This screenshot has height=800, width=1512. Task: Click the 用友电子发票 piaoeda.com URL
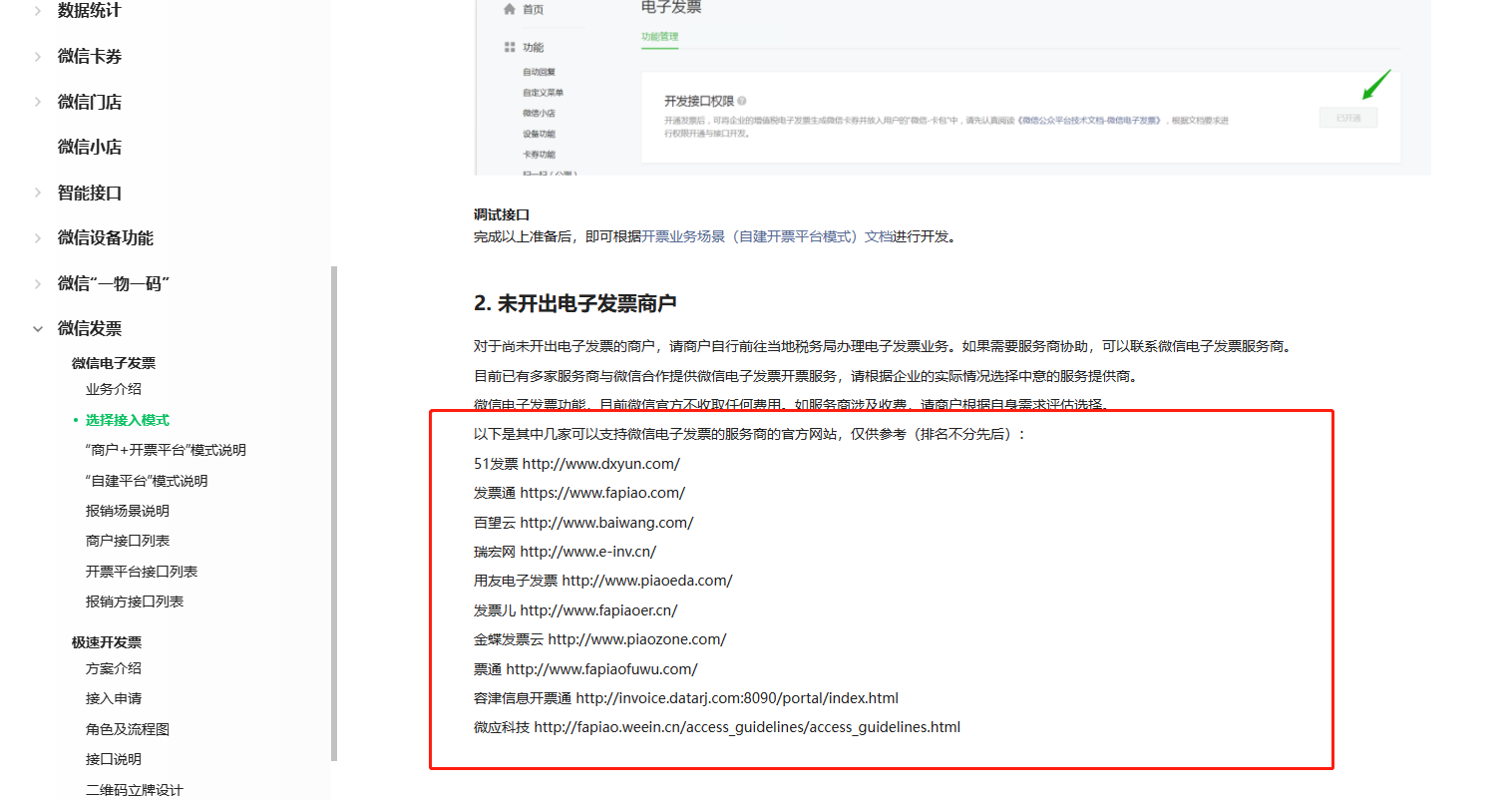click(x=647, y=581)
